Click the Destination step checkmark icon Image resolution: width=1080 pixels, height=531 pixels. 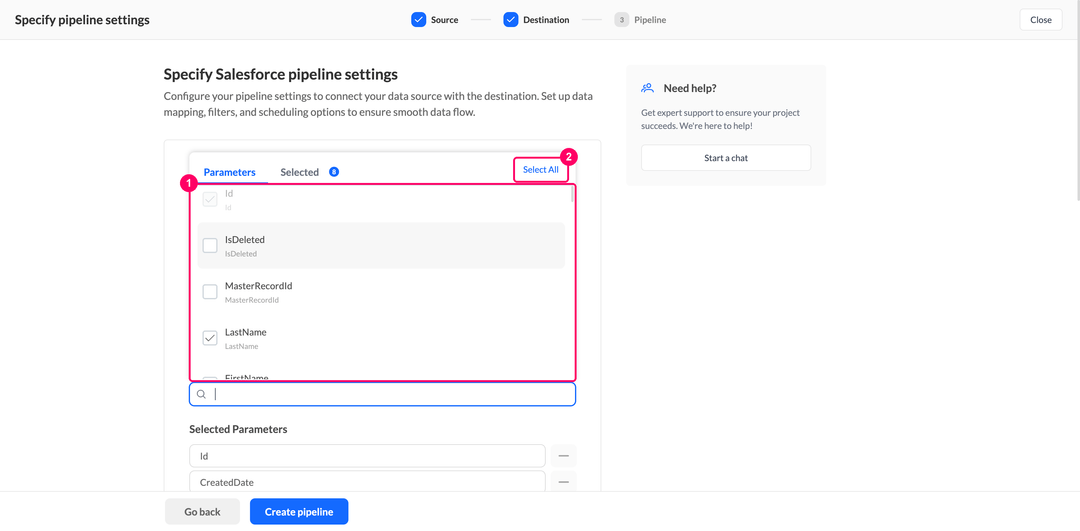pyautogui.click(x=510, y=20)
